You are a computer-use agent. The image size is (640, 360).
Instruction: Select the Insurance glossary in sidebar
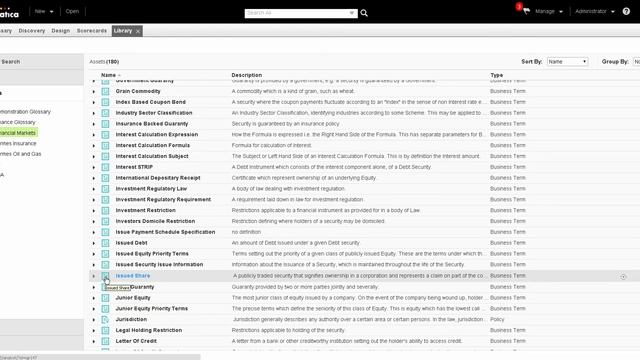(18, 143)
